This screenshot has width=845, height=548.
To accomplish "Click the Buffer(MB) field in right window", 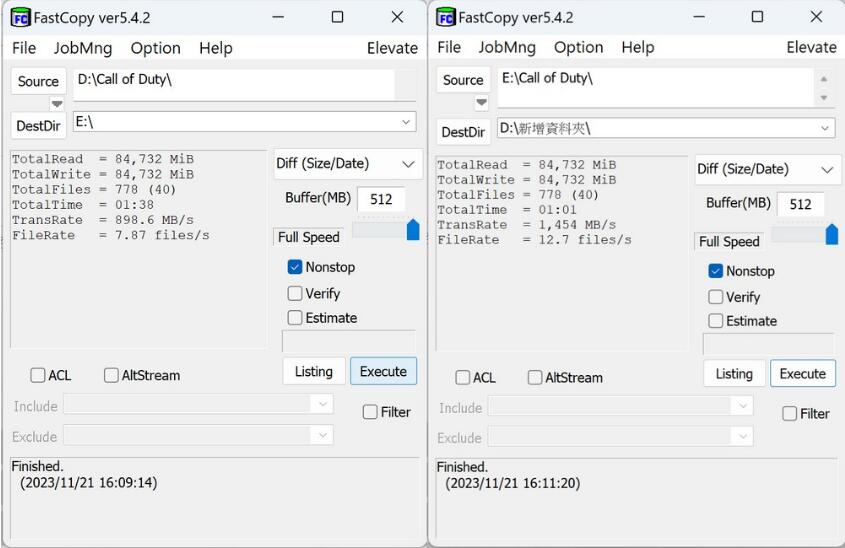I will (800, 204).
